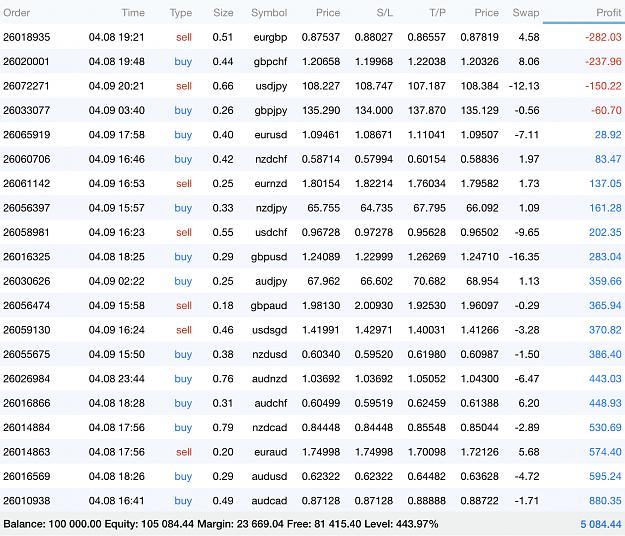
Task: Click the gbpchf symbol cell
Action: pyautogui.click(x=270, y=62)
